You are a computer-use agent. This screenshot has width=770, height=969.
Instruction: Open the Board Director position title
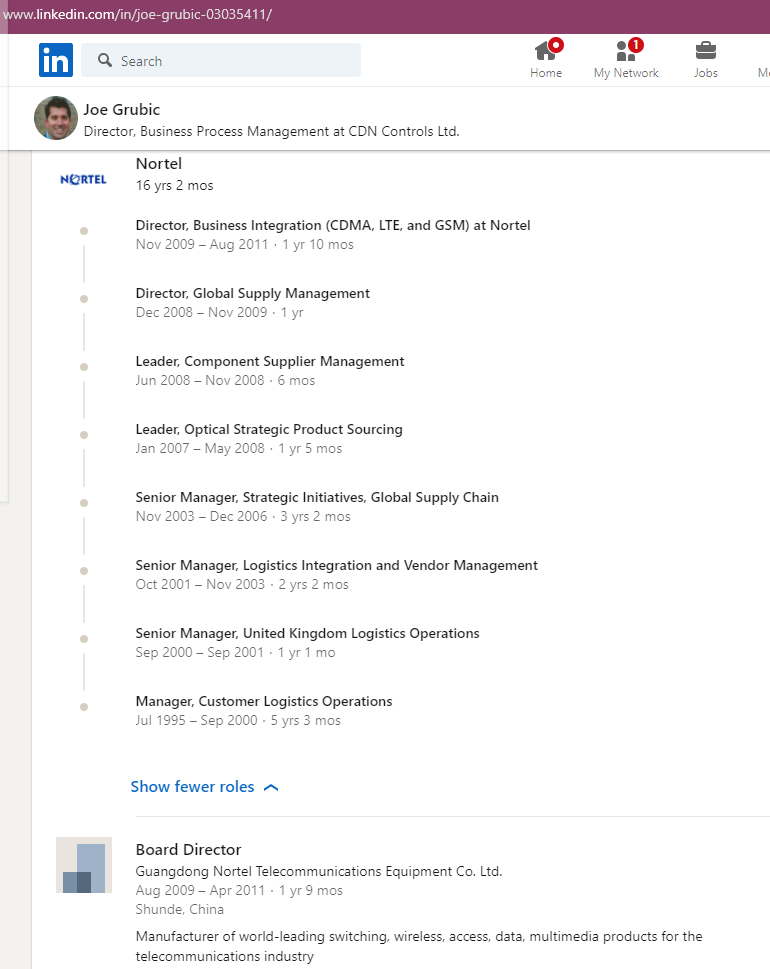click(x=188, y=850)
